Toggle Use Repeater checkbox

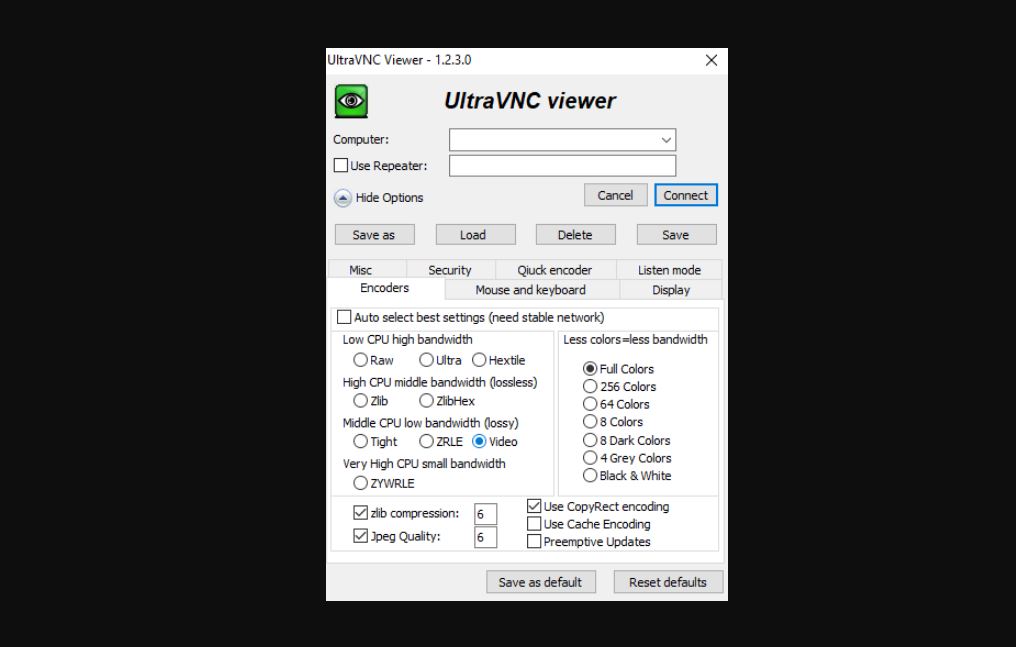coord(340,165)
